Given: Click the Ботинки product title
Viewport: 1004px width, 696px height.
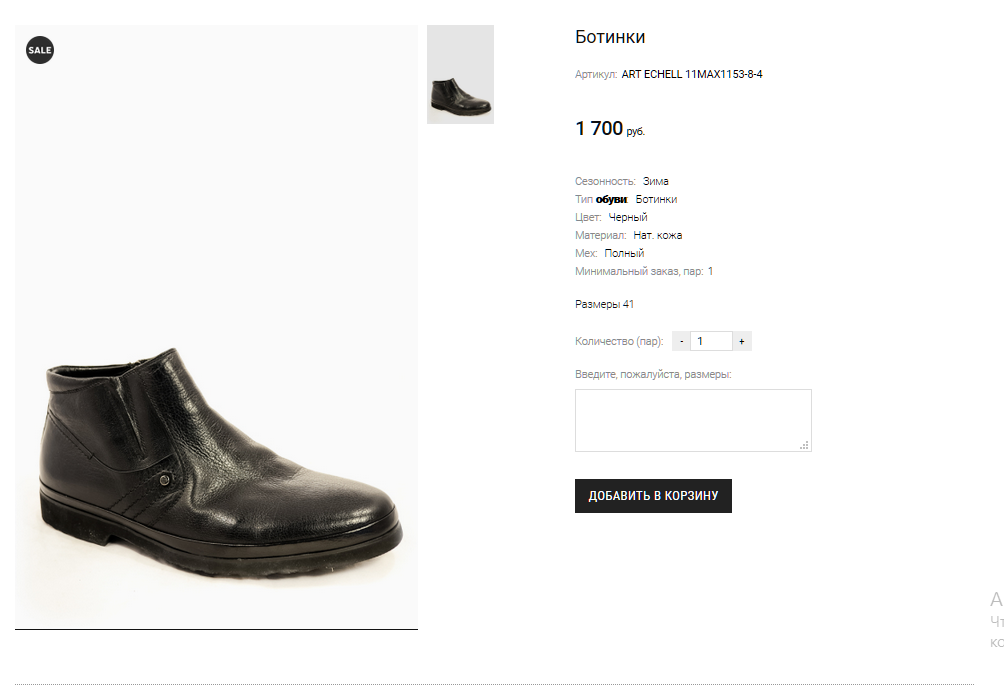Looking at the screenshot, I should (610, 37).
